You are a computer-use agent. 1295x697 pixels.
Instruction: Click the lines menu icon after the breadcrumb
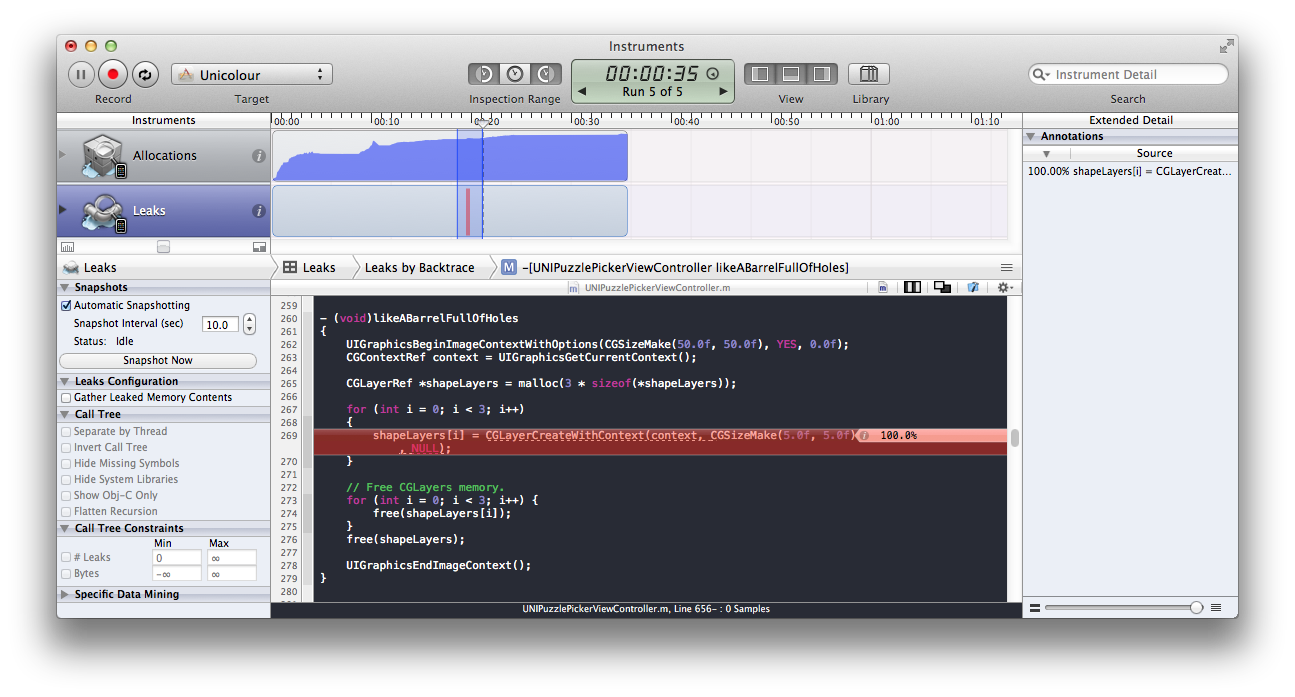[1007, 268]
